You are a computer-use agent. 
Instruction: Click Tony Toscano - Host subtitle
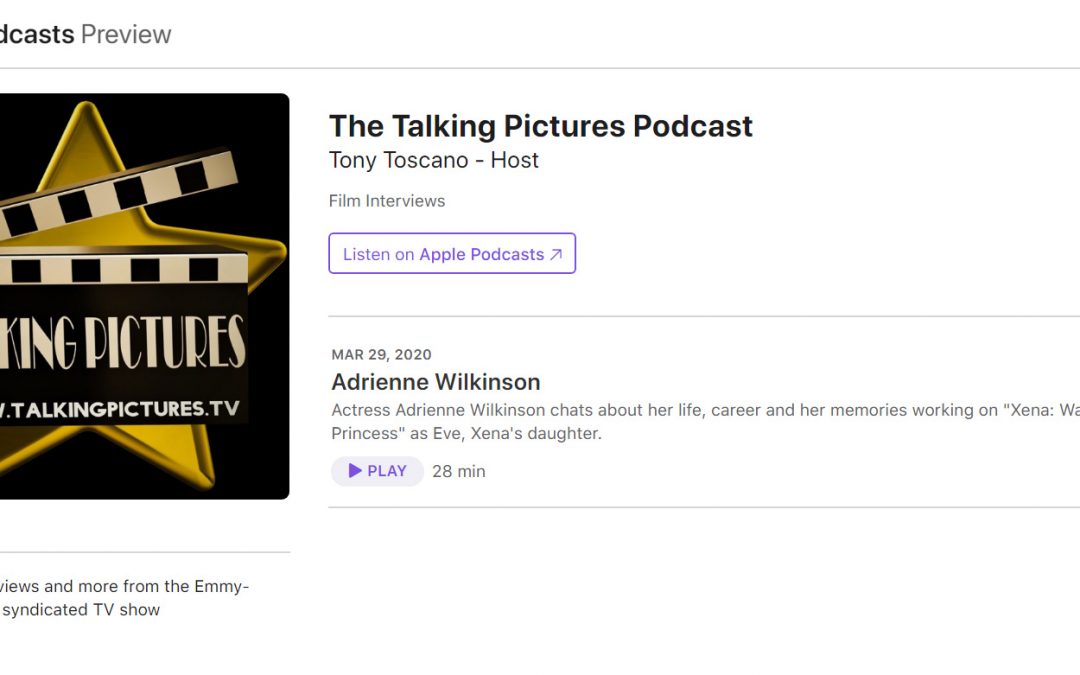tap(433, 160)
